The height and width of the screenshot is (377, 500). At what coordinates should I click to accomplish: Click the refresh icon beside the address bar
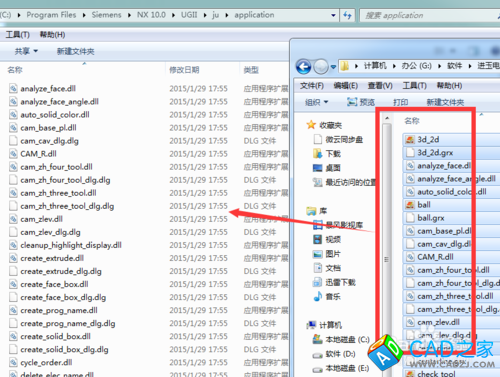point(347,15)
